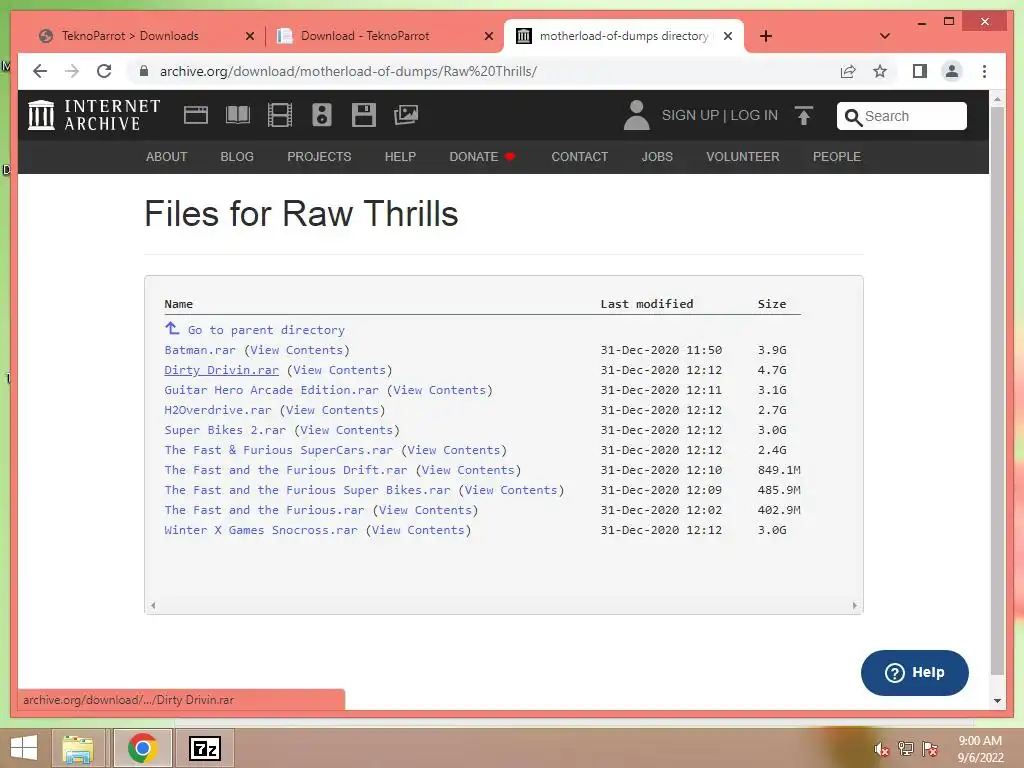Open the Video film-strip icon

point(280,115)
